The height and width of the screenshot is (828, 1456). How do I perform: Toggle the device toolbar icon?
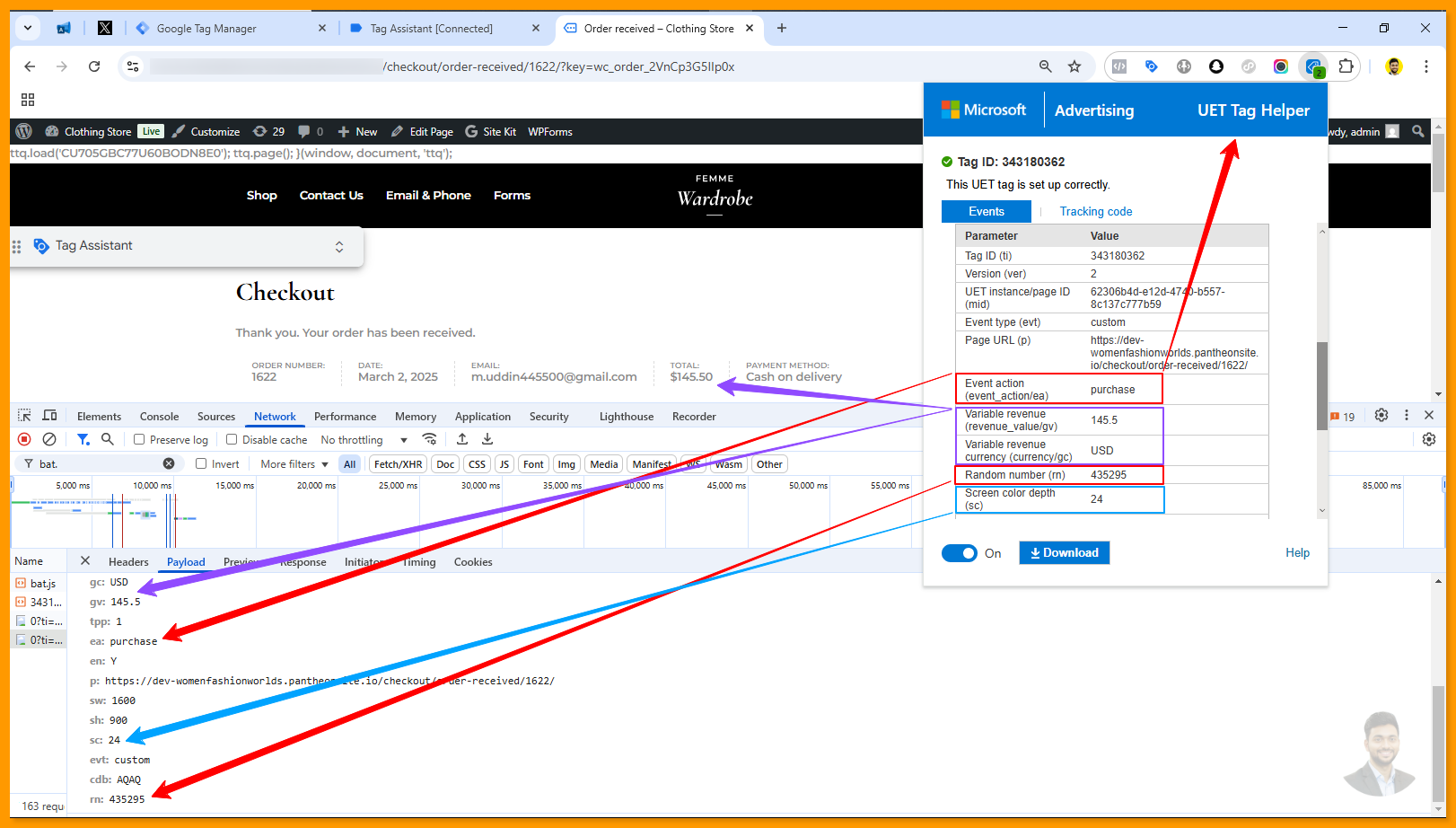point(50,416)
